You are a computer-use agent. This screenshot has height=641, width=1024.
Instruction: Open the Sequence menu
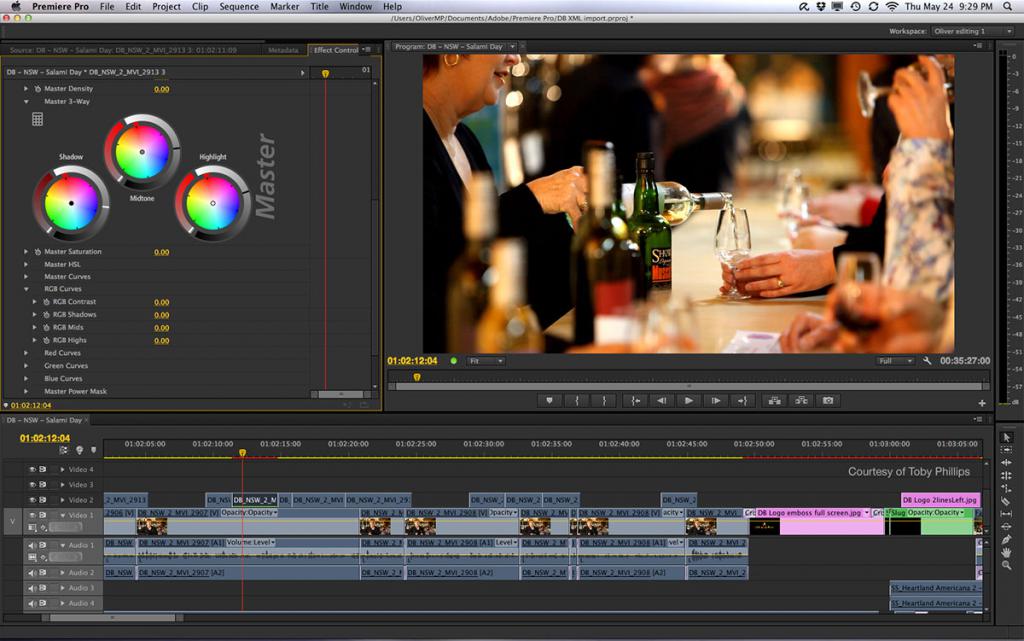click(239, 6)
